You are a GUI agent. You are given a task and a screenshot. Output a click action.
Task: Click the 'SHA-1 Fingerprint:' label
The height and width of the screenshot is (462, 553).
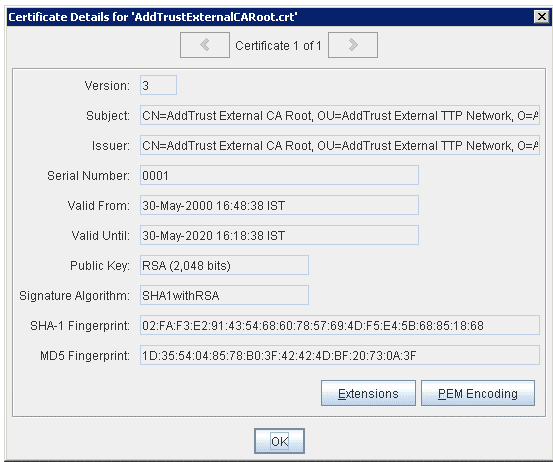click(80, 326)
